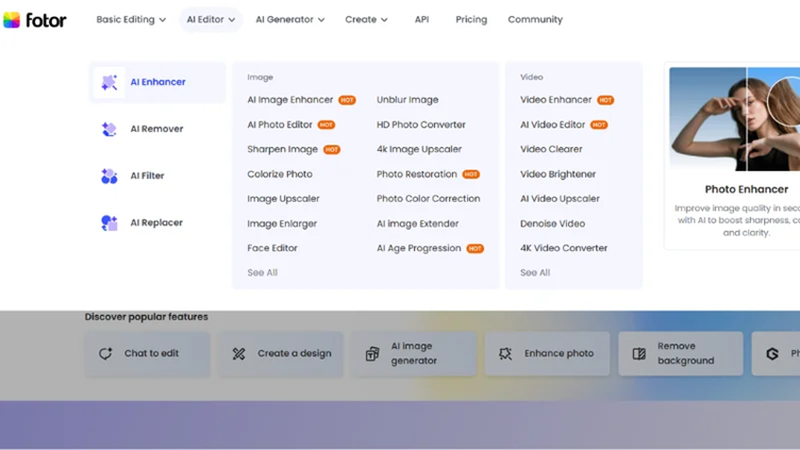This screenshot has width=800, height=450.
Task: Click See All under Image
Action: pyautogui.click(x=262, y=272)
